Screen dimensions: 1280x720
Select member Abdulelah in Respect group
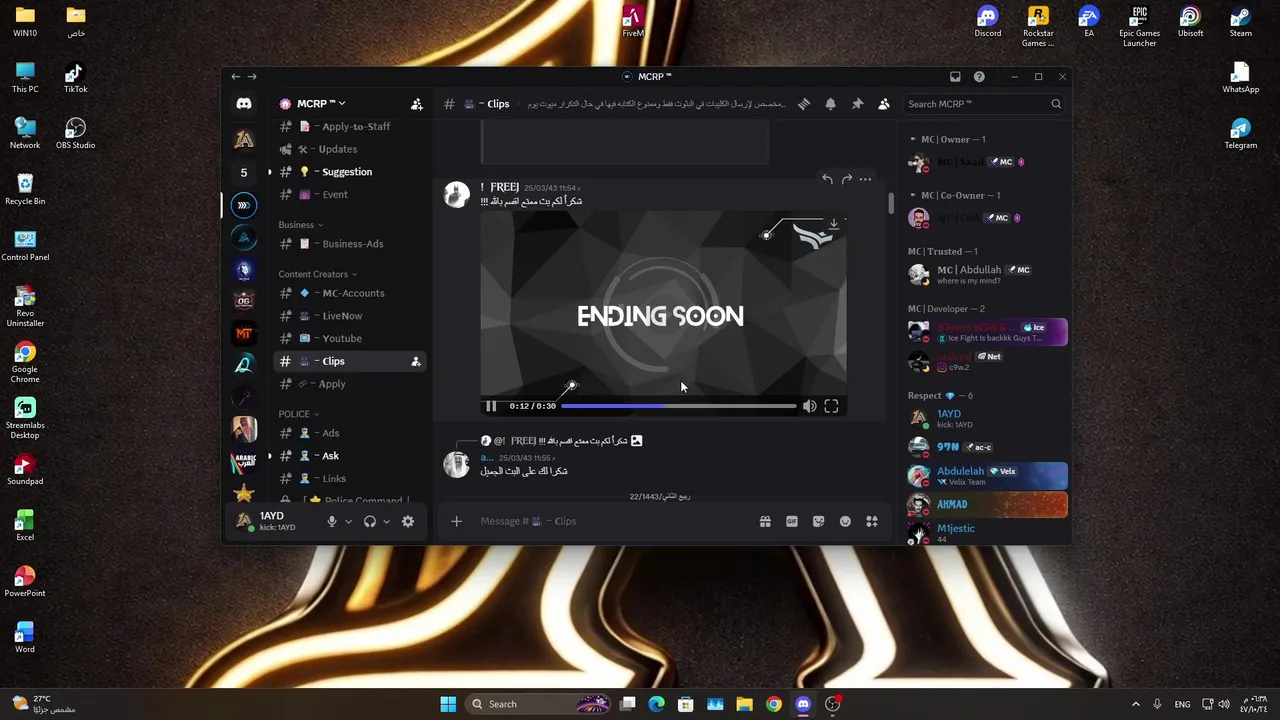[x=987, y=476]
